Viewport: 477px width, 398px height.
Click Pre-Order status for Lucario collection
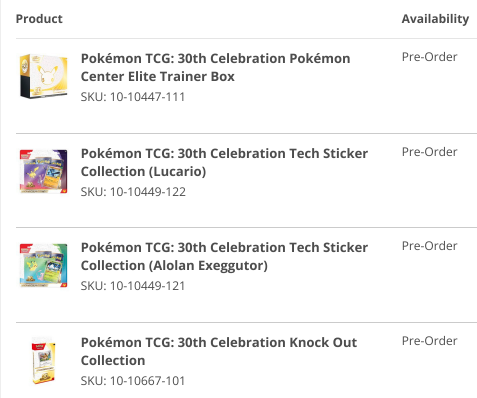pyautogui.click(x=429, y=152)
